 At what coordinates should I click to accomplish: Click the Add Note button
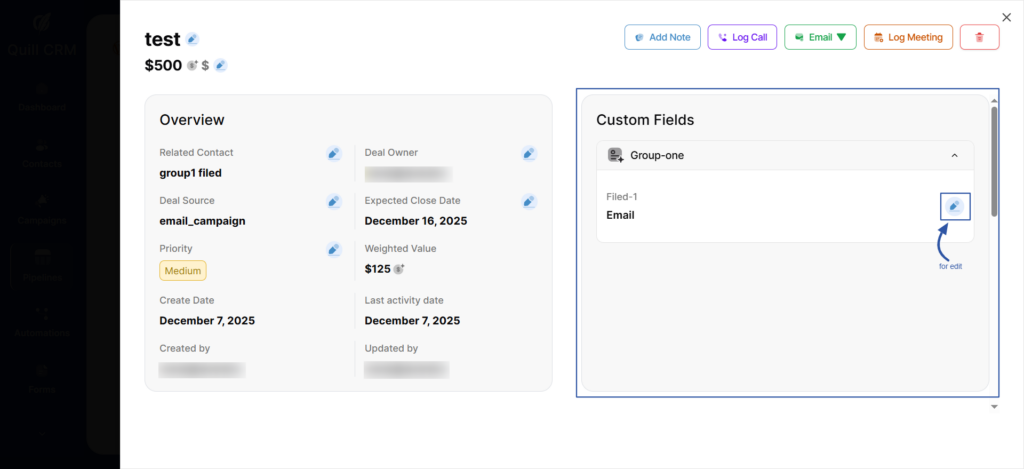662,37
